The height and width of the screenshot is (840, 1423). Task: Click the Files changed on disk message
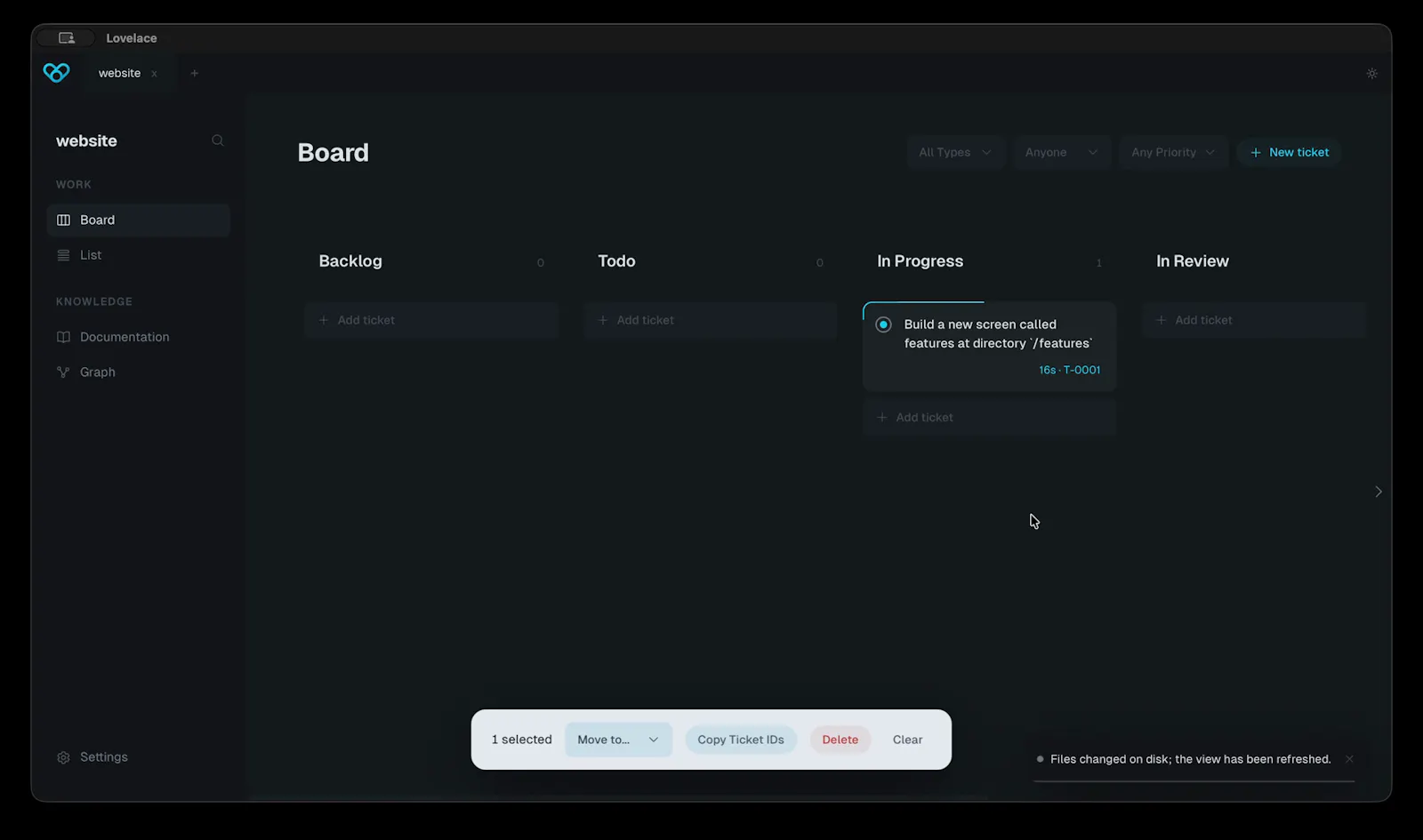[x=1190, y=759]
